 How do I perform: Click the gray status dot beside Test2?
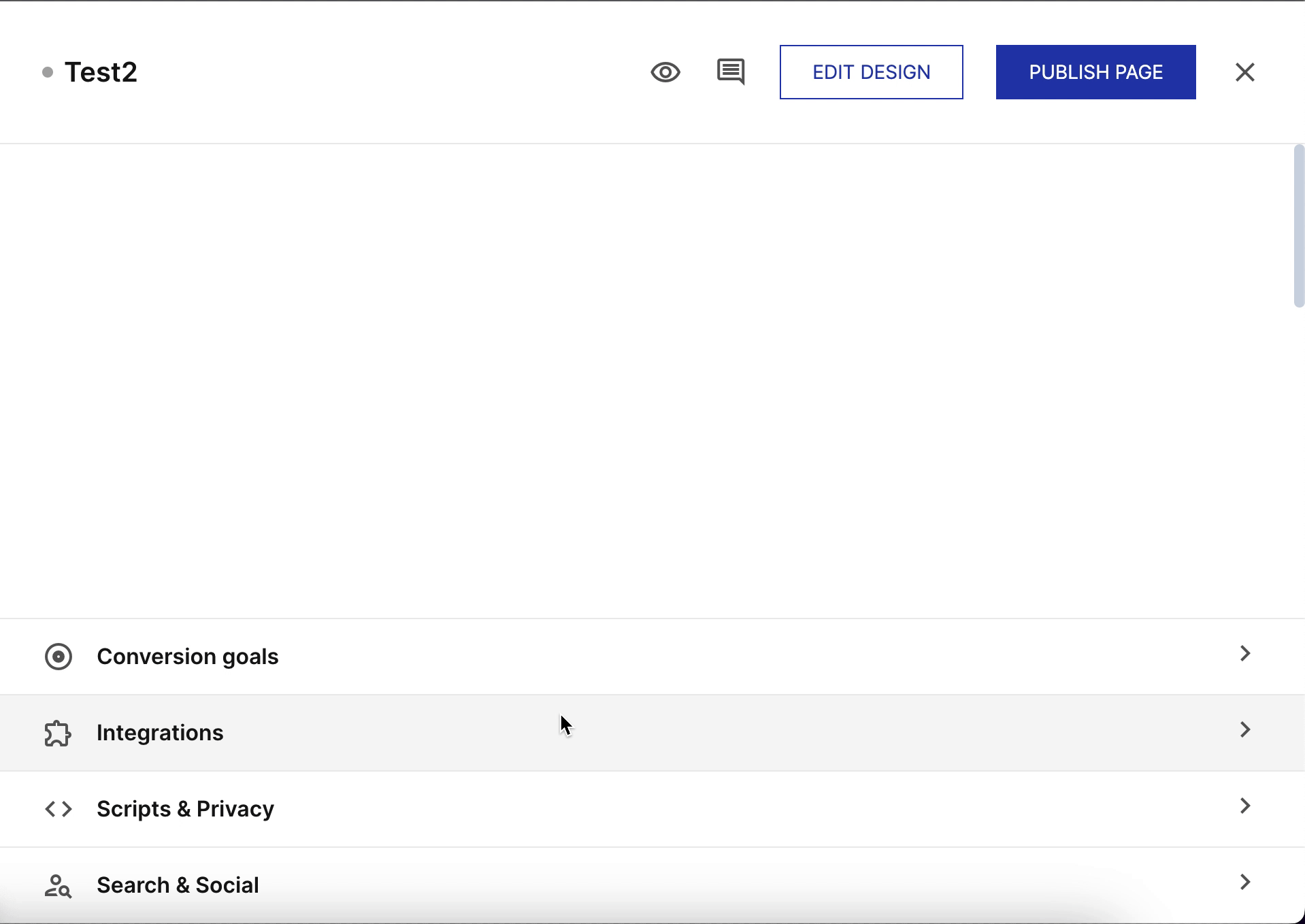pyautogui.click(x=48, y=72)
